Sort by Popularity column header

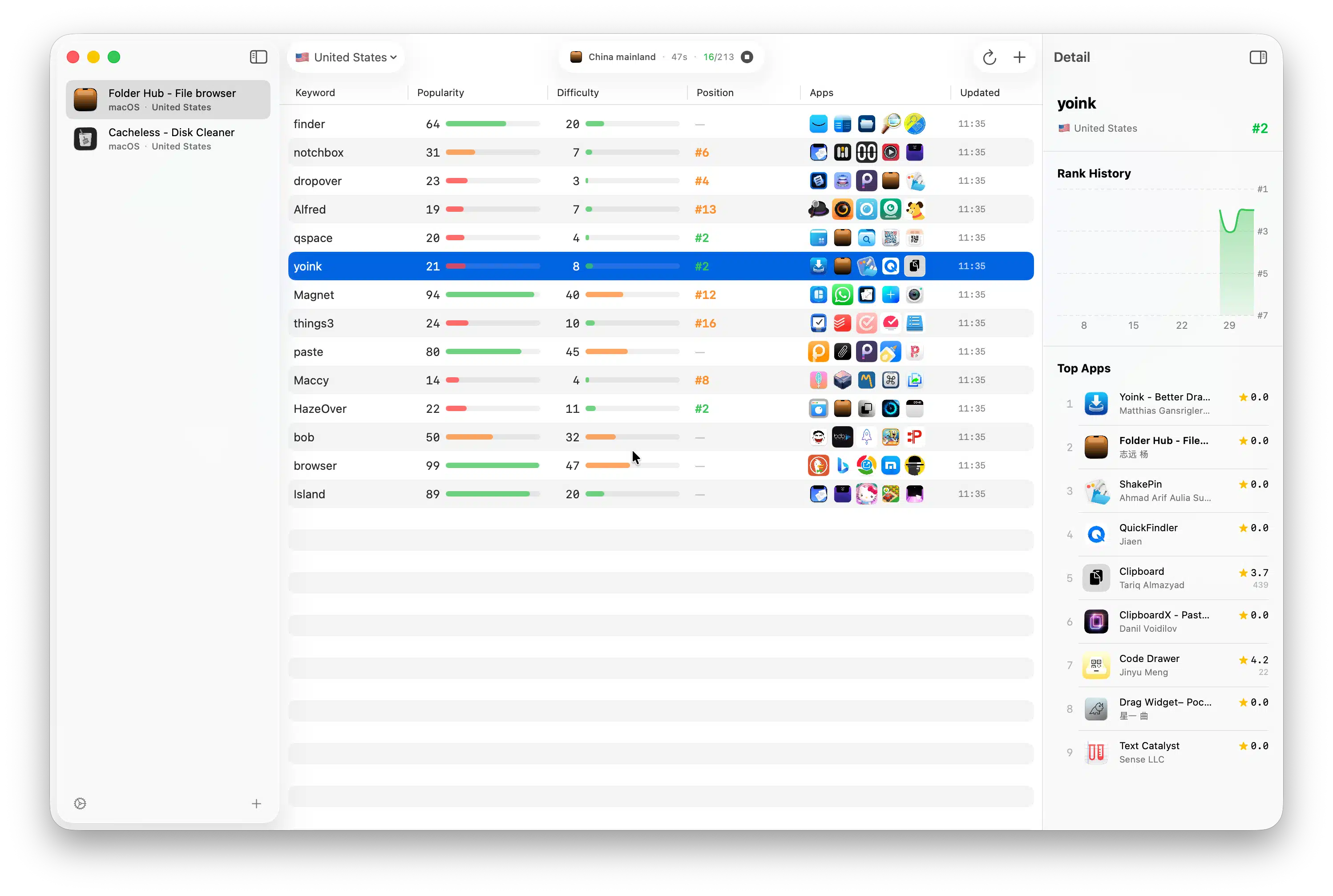tap(440, 93)
